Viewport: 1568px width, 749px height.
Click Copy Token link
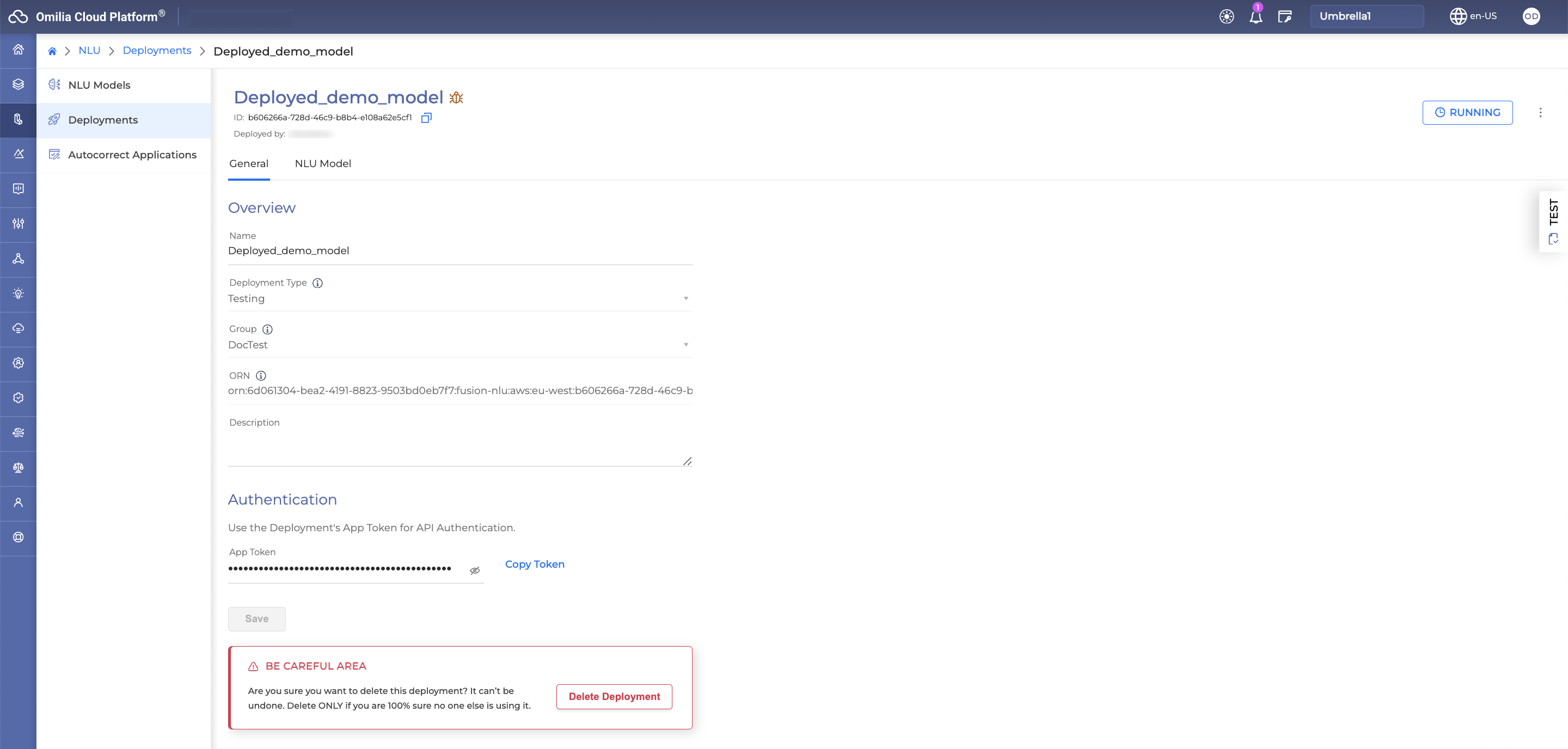(535, 564)
